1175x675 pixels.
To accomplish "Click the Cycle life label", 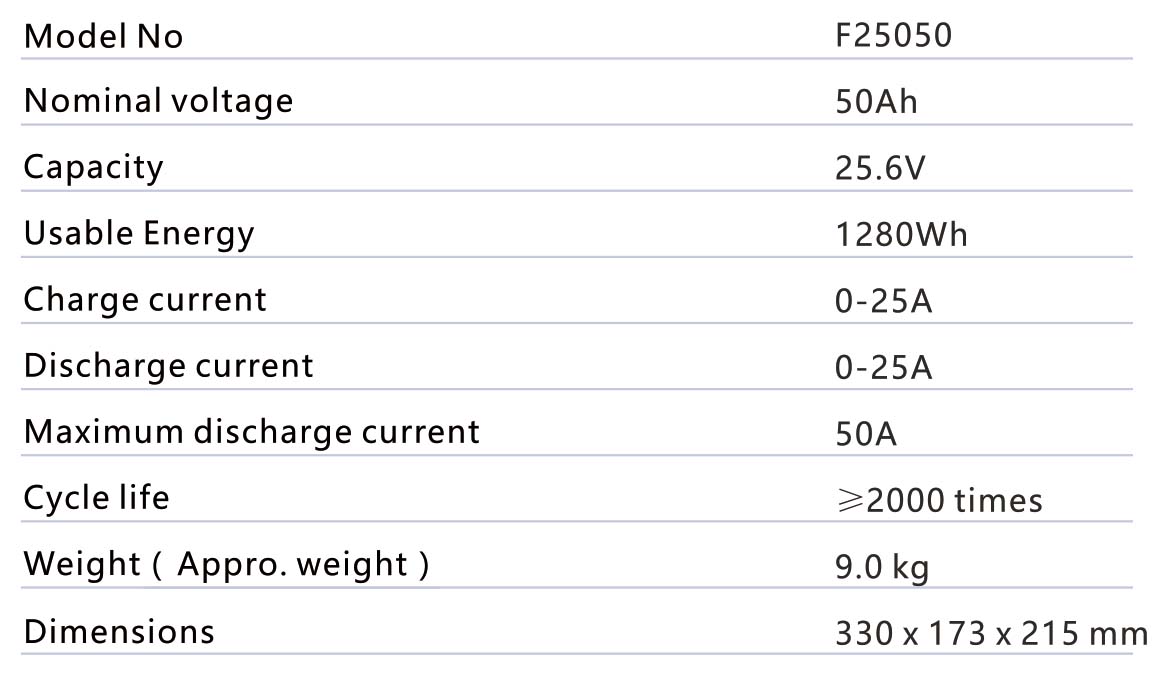I will (x=96, y=497).
